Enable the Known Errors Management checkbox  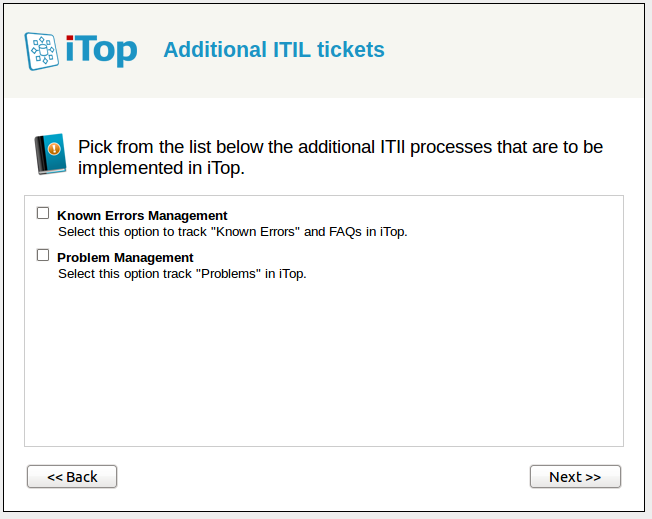[x=43, y=213]
